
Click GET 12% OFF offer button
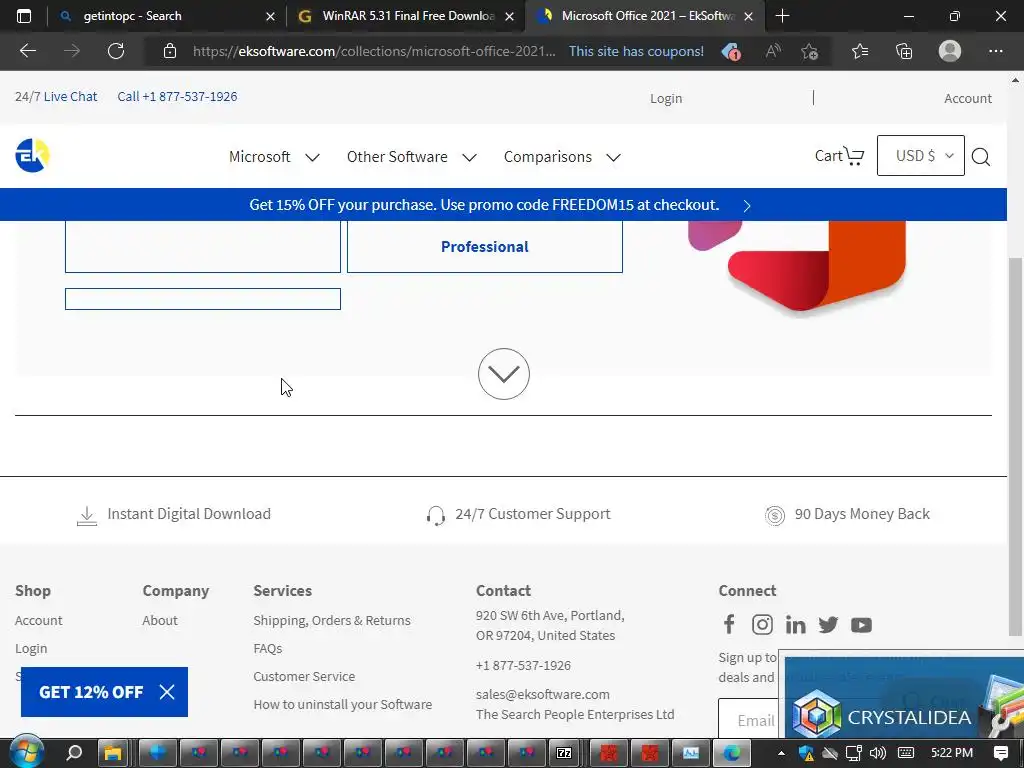point(91,692)
